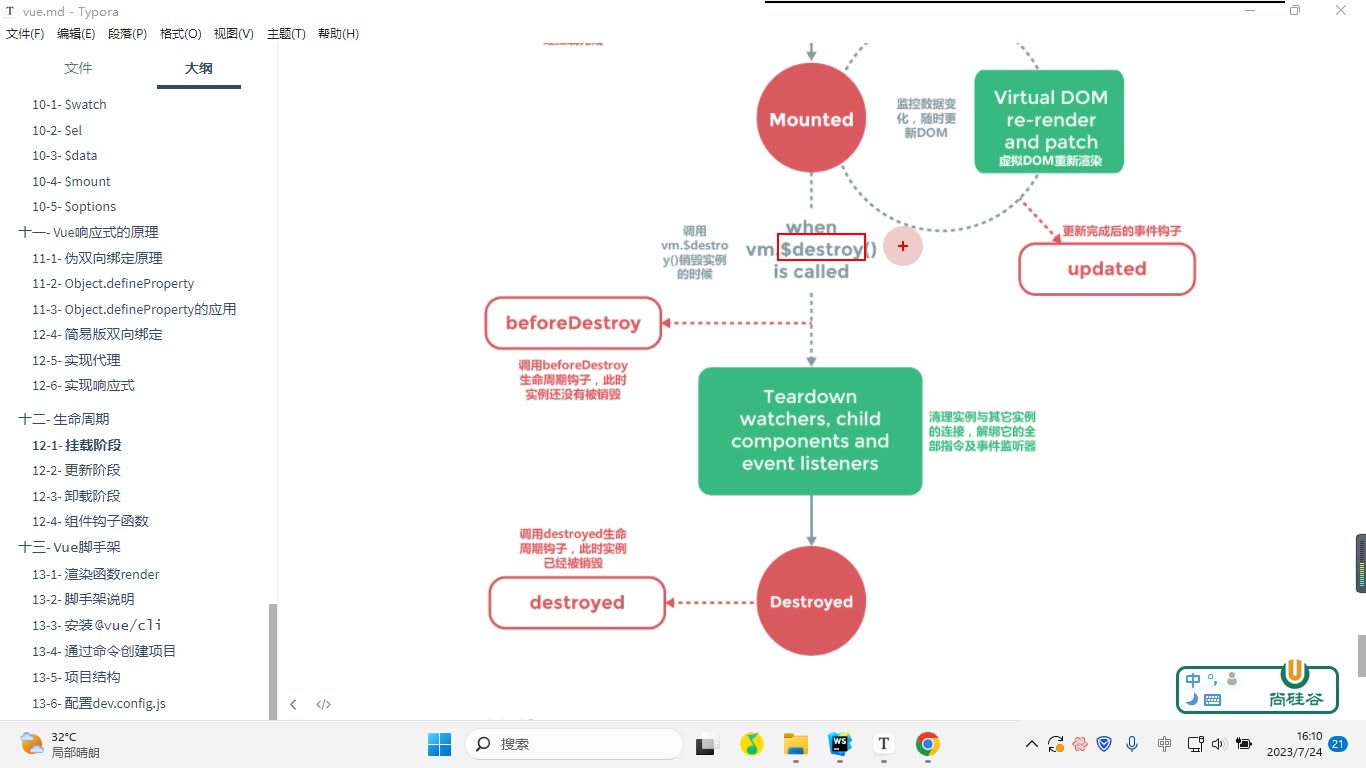Click the document's vertical scrollbar thumb
The image size is (1366, 768).
coord(1360,656)
